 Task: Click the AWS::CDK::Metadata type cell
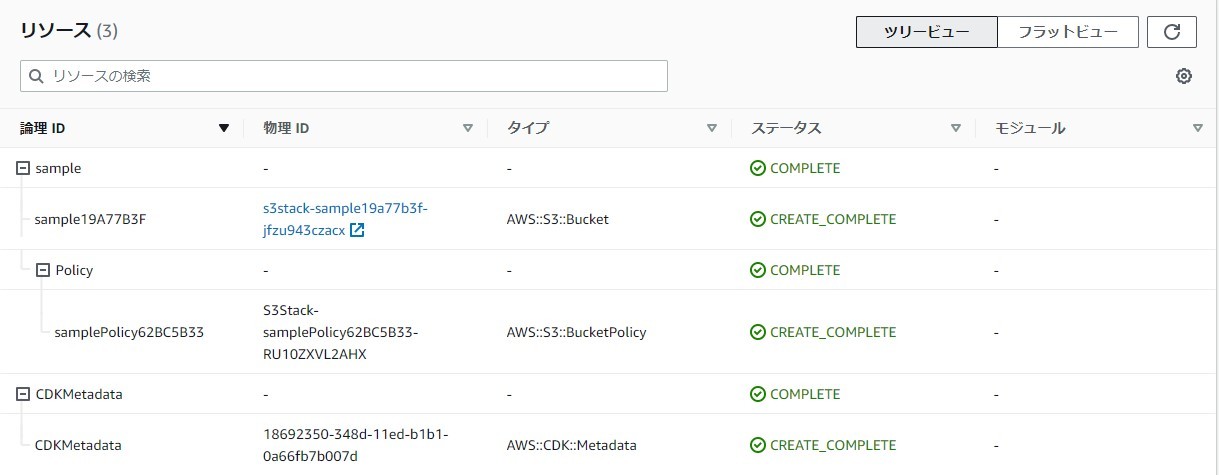572,445
